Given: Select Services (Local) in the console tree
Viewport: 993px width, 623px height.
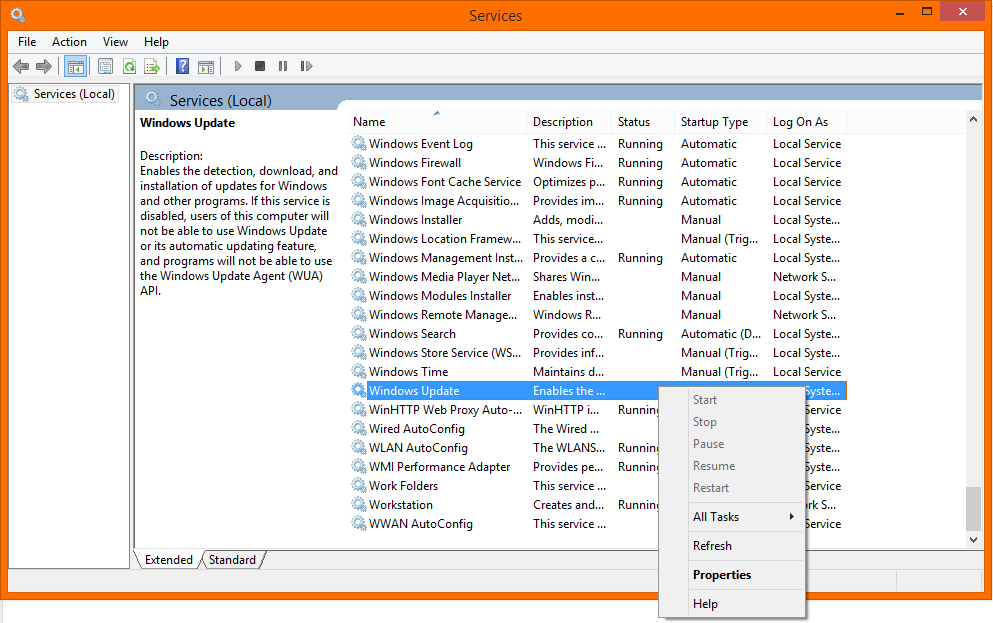Looking at the screenshot, I should click(x=74, y=94).
